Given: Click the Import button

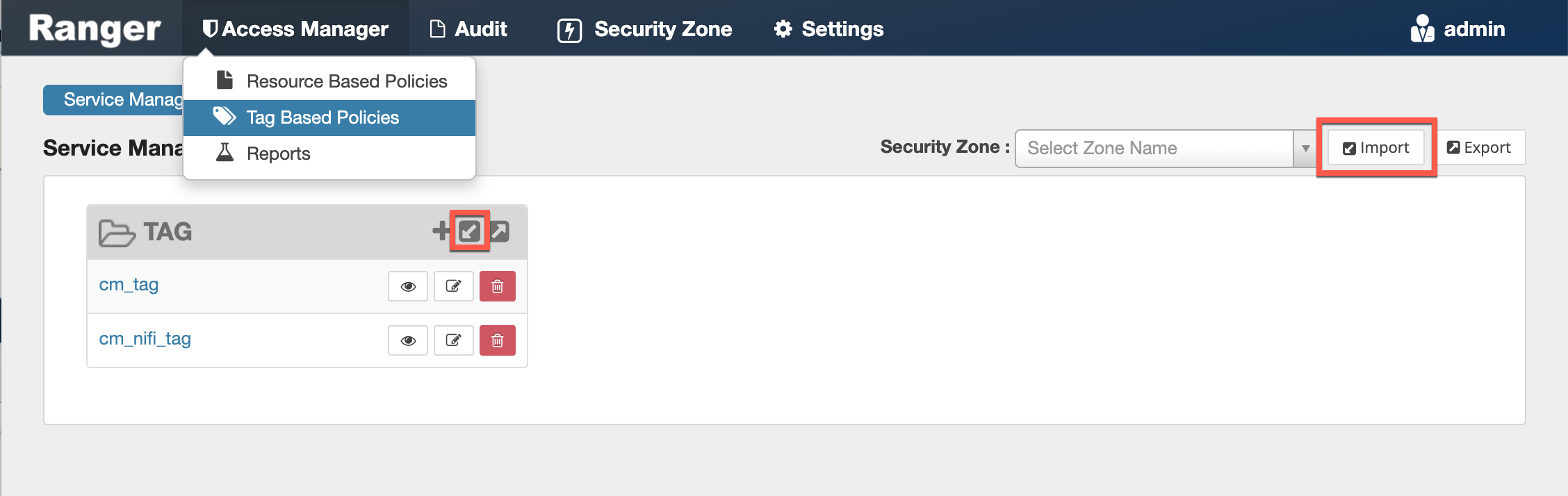Looking at the screenshot, I should point(1376,148).
